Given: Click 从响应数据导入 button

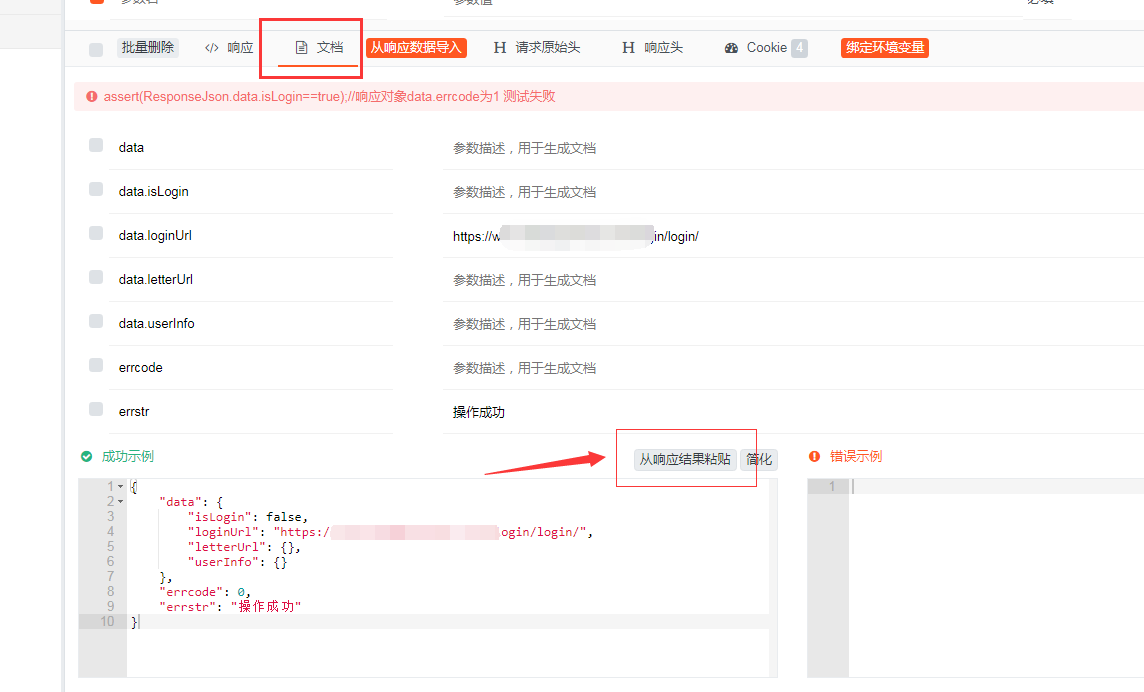Looking at the screenshot, I should click(x=416, y=47).
